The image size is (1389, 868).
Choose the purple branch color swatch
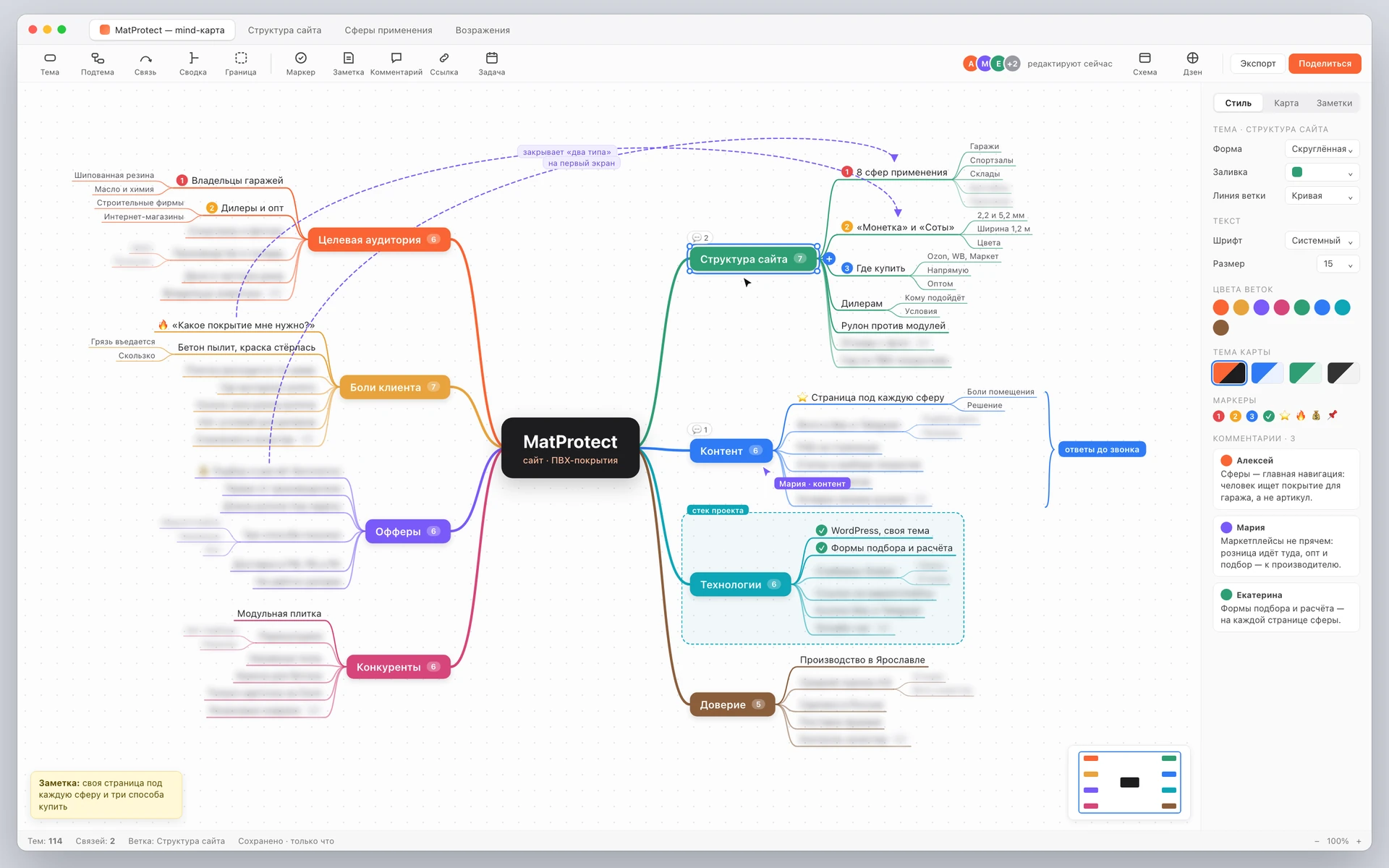[1261, 307]
